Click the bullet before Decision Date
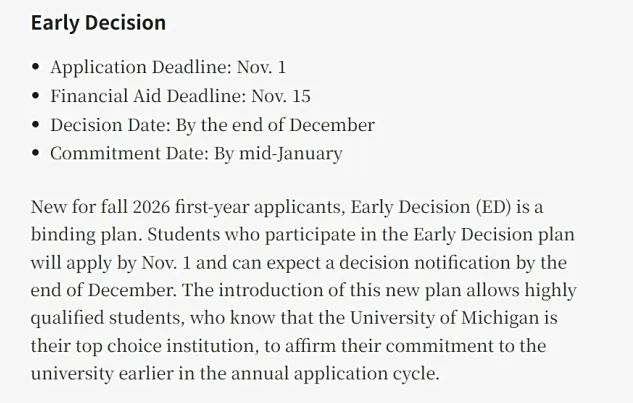633x403 pixels. coord(36,125)
